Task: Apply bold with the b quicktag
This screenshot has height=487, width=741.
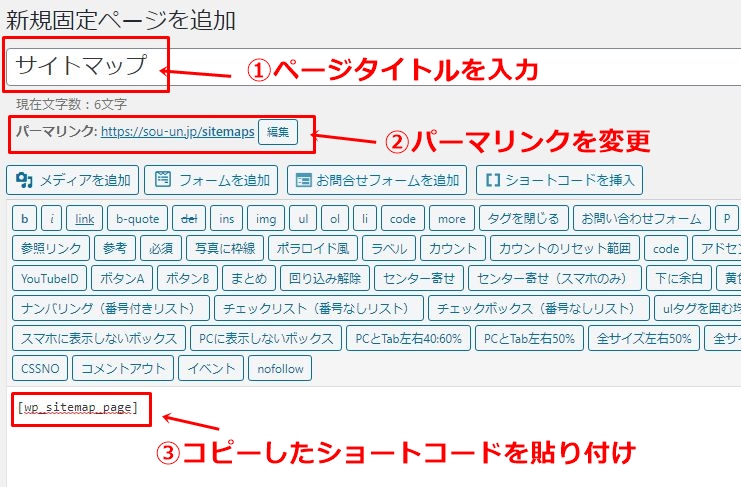Action: click(x=25, y=218)
